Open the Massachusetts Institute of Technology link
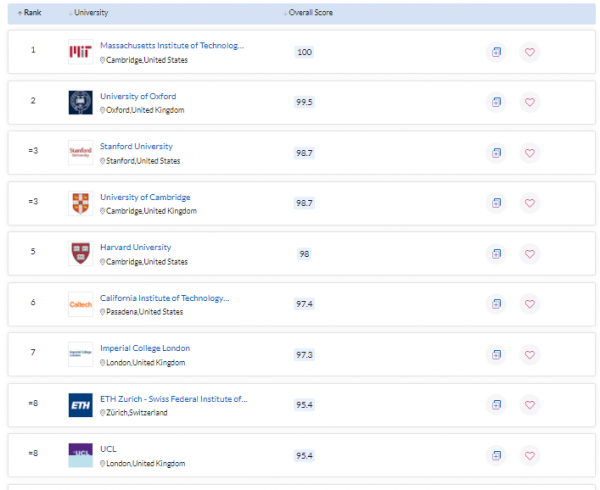This screenshot has height=490, width=600. [x=171, y=46]
